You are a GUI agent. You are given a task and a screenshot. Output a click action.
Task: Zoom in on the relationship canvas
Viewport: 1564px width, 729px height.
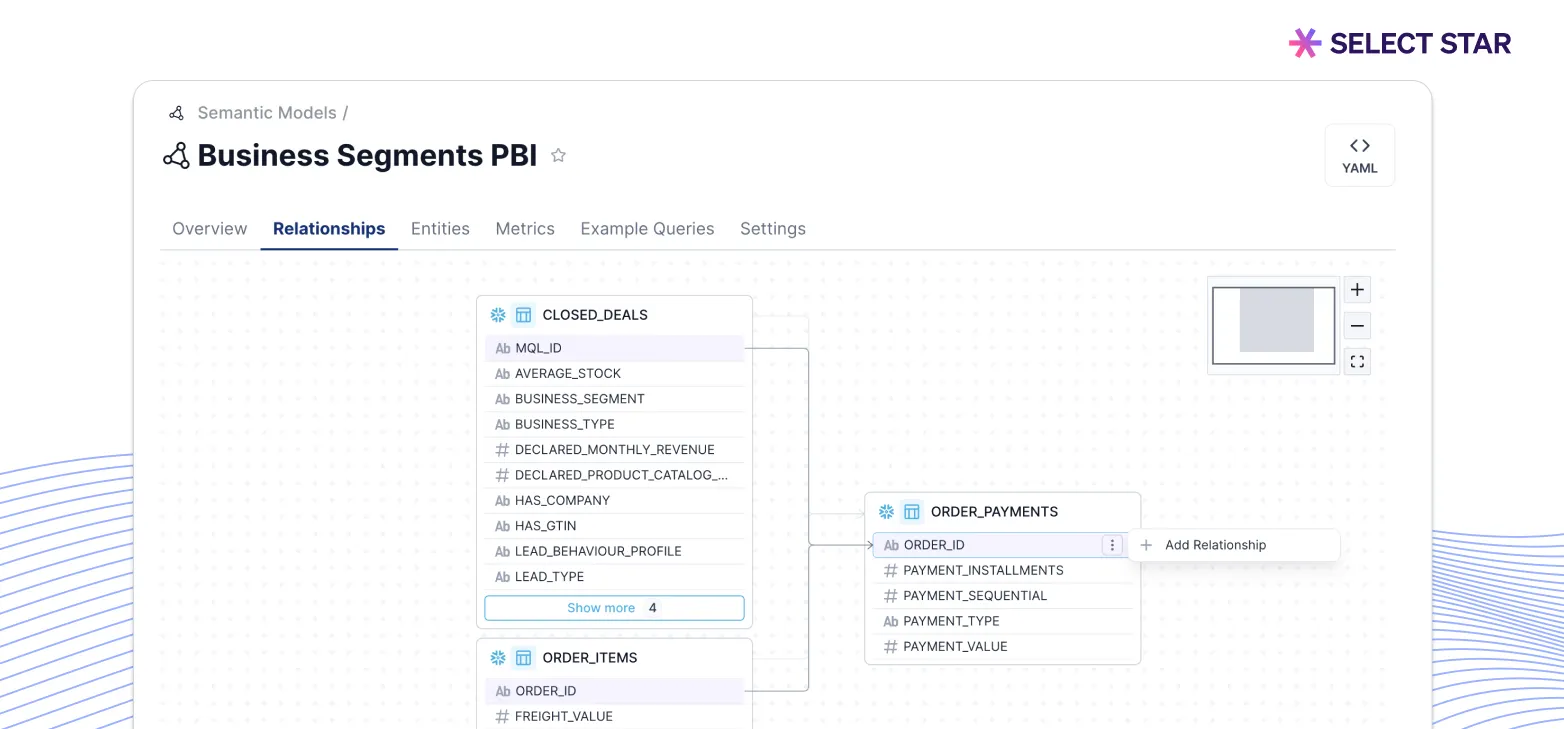pos(1357,290)
